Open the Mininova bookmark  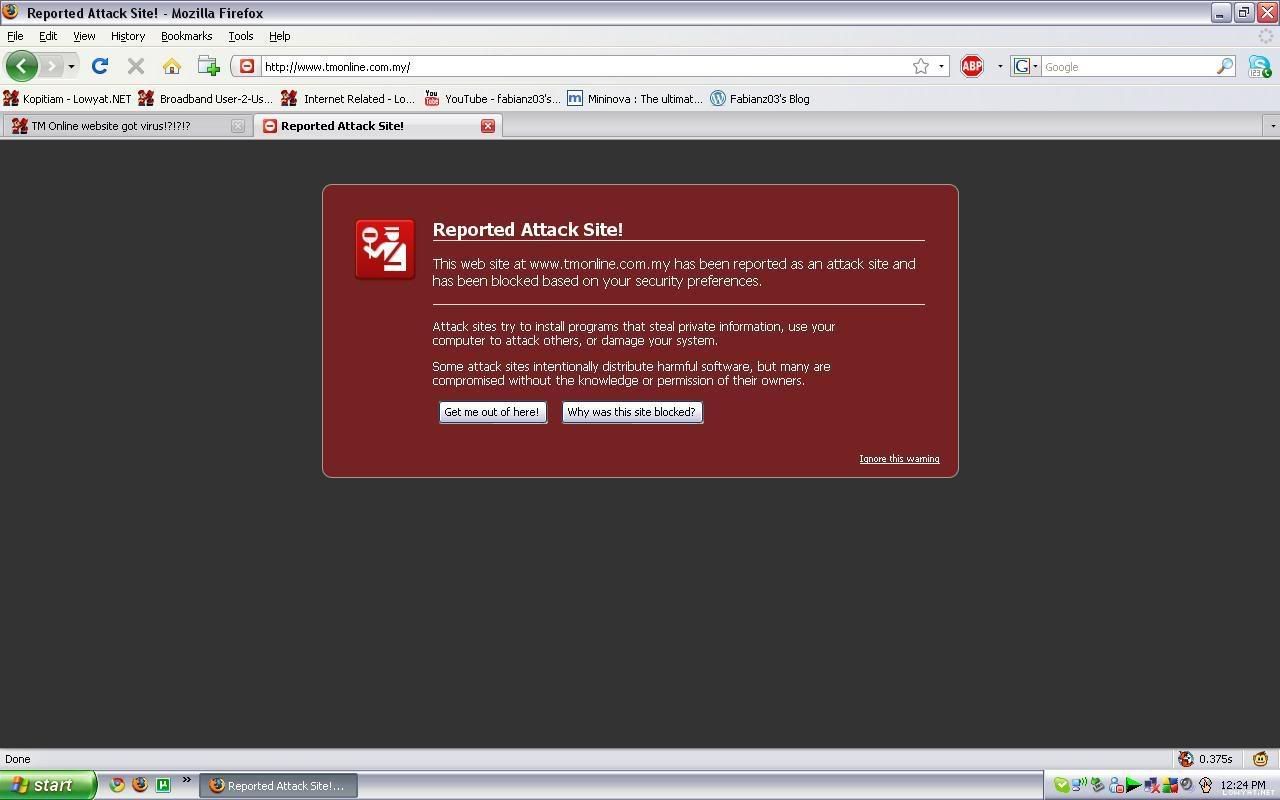pyautogui.click(x=635, y=98)
